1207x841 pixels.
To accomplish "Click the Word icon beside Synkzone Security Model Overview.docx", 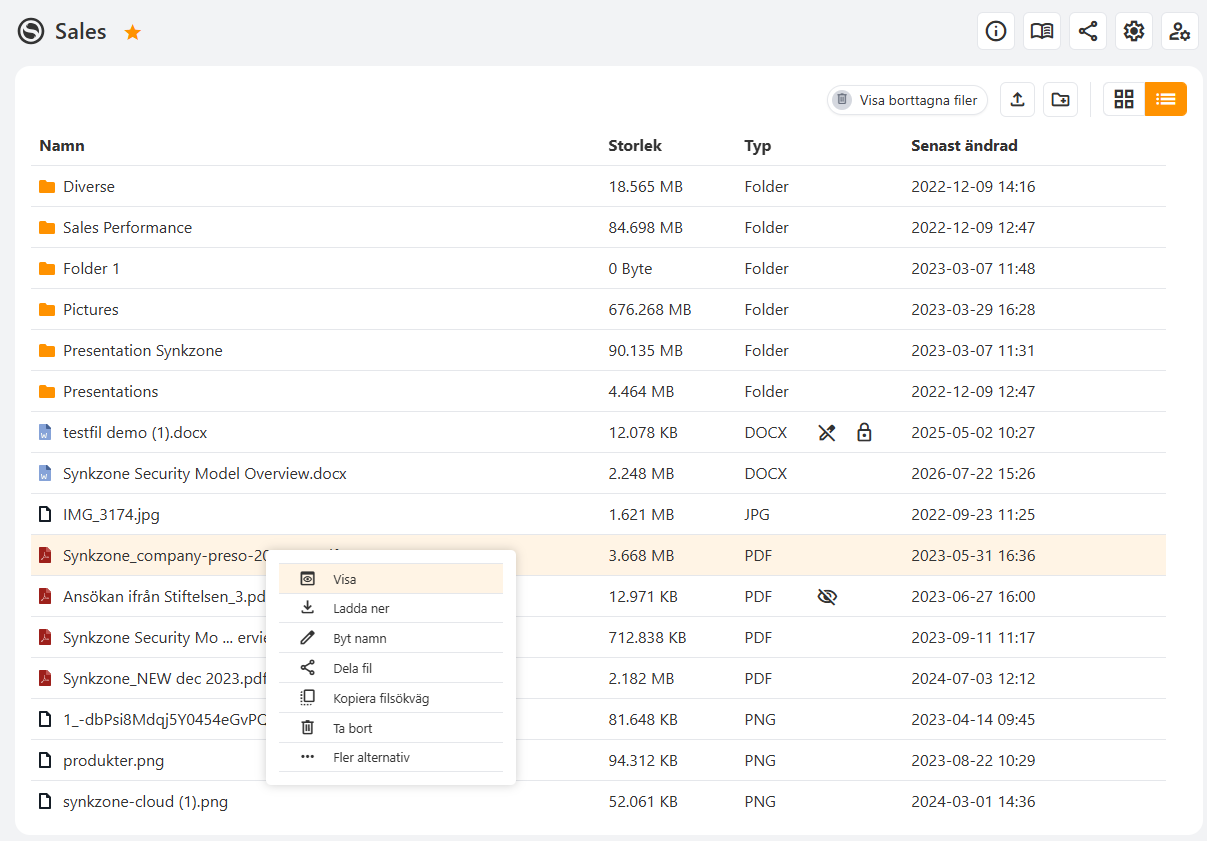I will [45, 474].
